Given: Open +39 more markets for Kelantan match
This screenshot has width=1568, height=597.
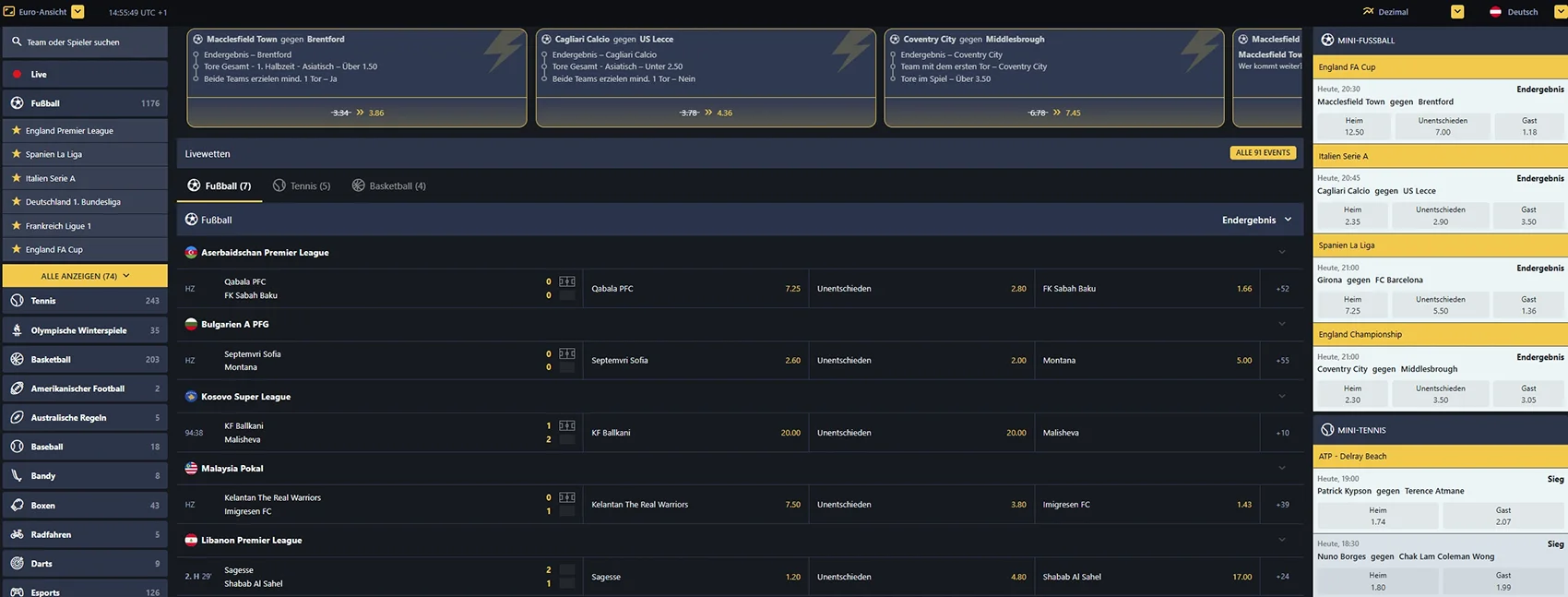Looking at the screenshot, I should coord(1282,505).
